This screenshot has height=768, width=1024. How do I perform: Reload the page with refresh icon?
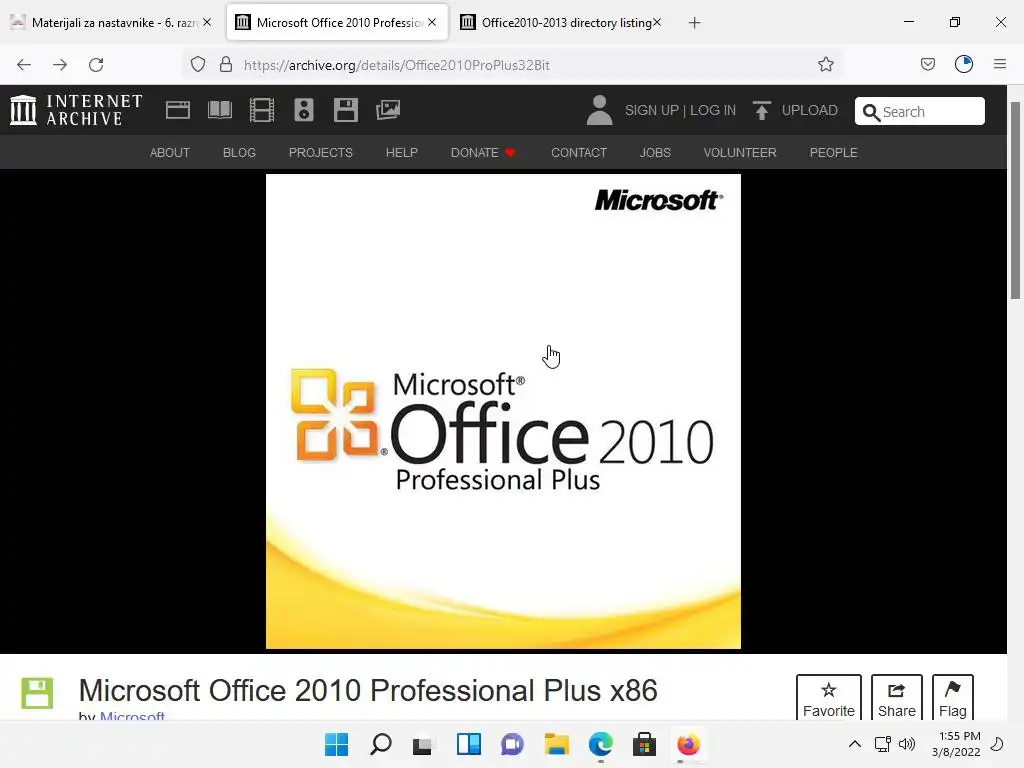tap(97, 65)
